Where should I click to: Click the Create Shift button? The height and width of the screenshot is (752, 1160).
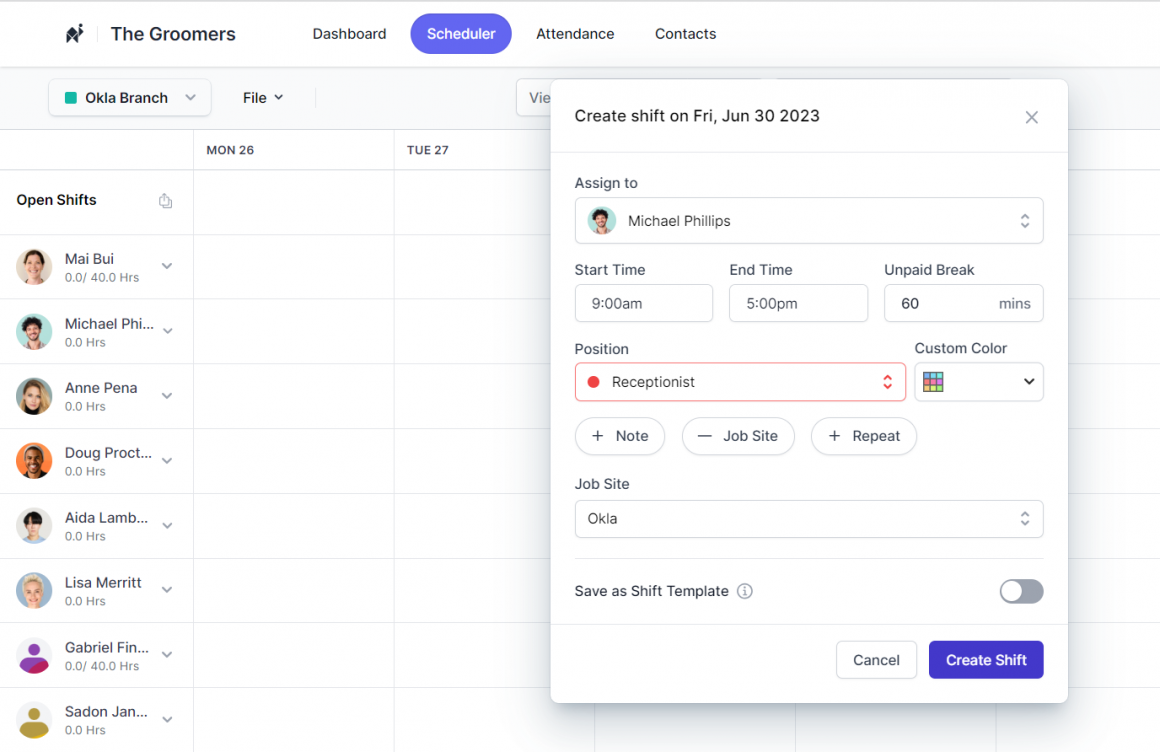click(985, 660)
